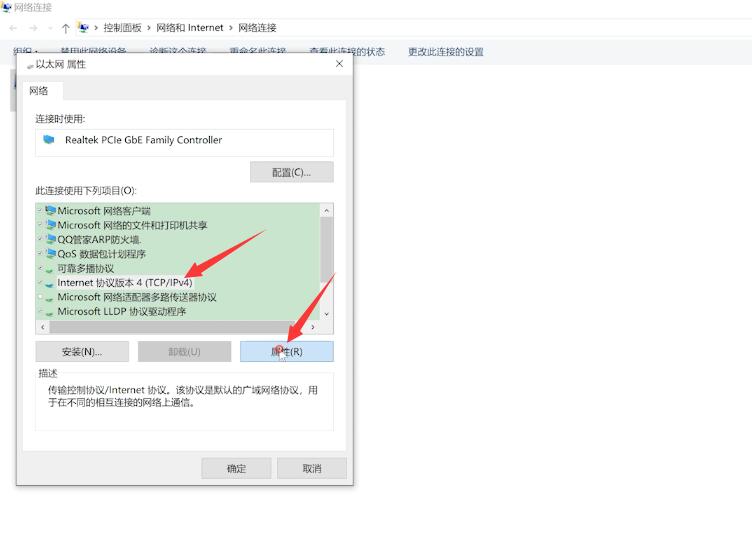Select the Microsoft 网络客户端 list item
The width and height of the screenshot is (752, 551).
pos(104,211)
